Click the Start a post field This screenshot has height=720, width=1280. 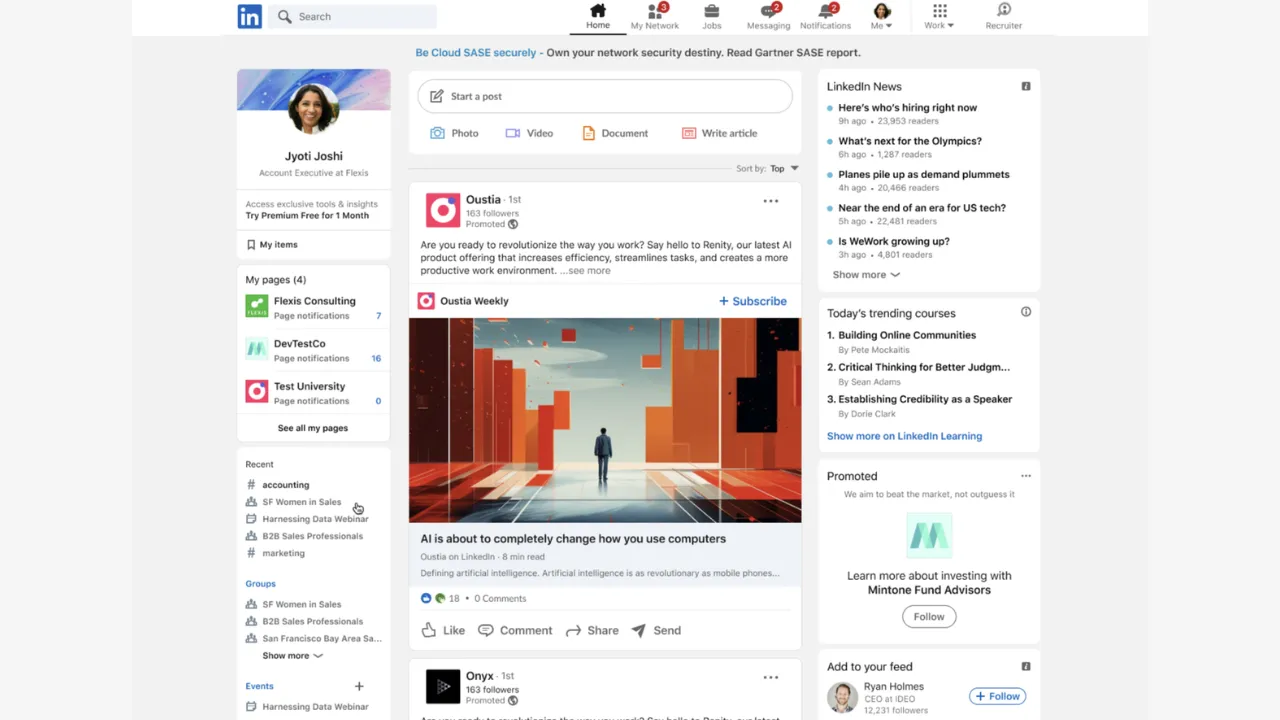point(605,96)
